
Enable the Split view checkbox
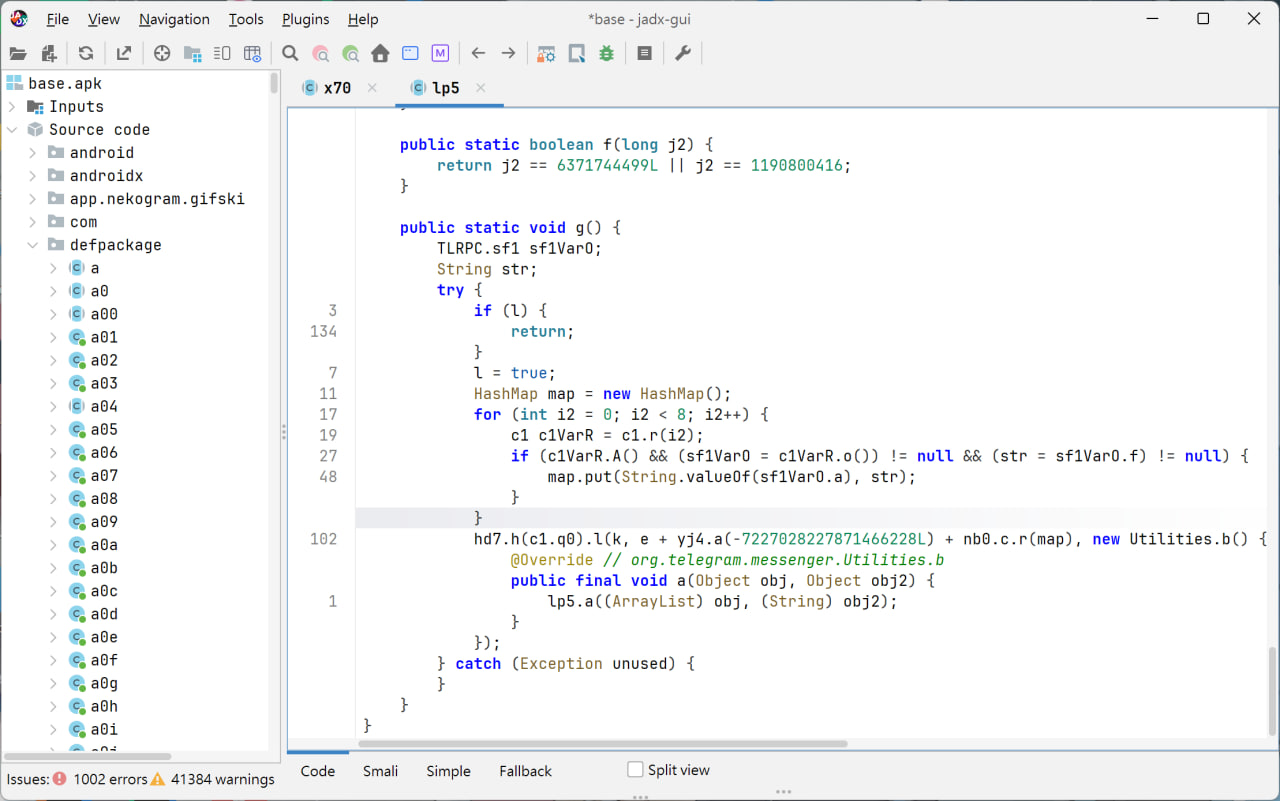[635, 770]
